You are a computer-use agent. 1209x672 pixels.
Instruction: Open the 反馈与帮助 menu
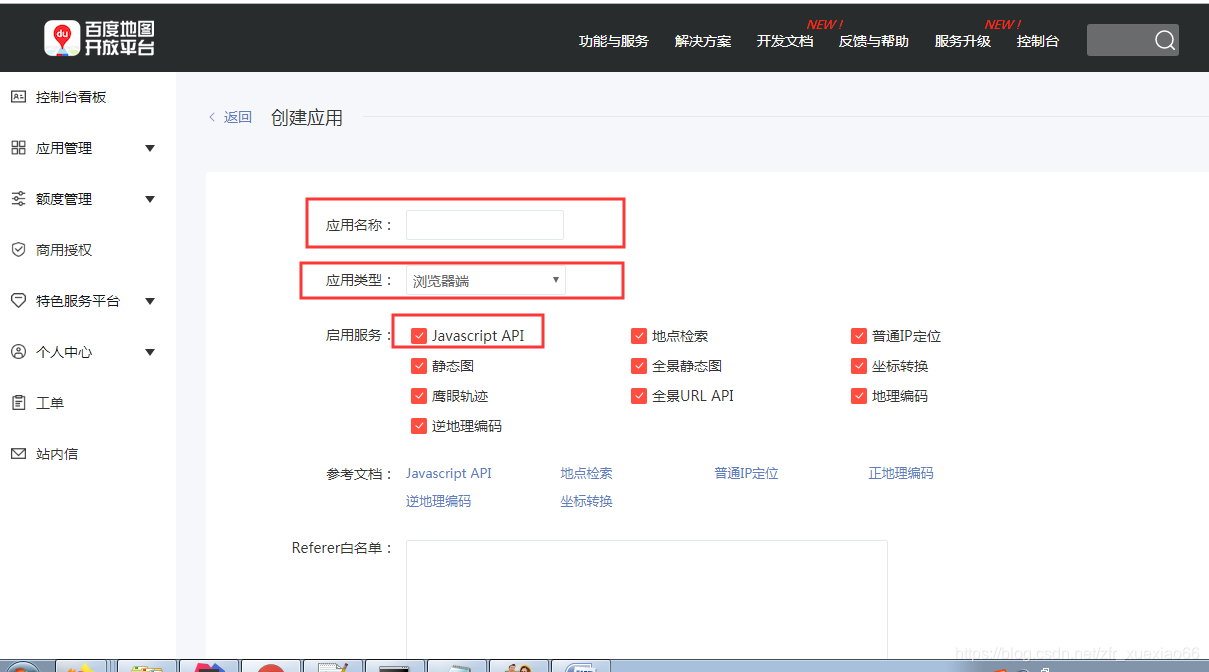tap(874, 41)
